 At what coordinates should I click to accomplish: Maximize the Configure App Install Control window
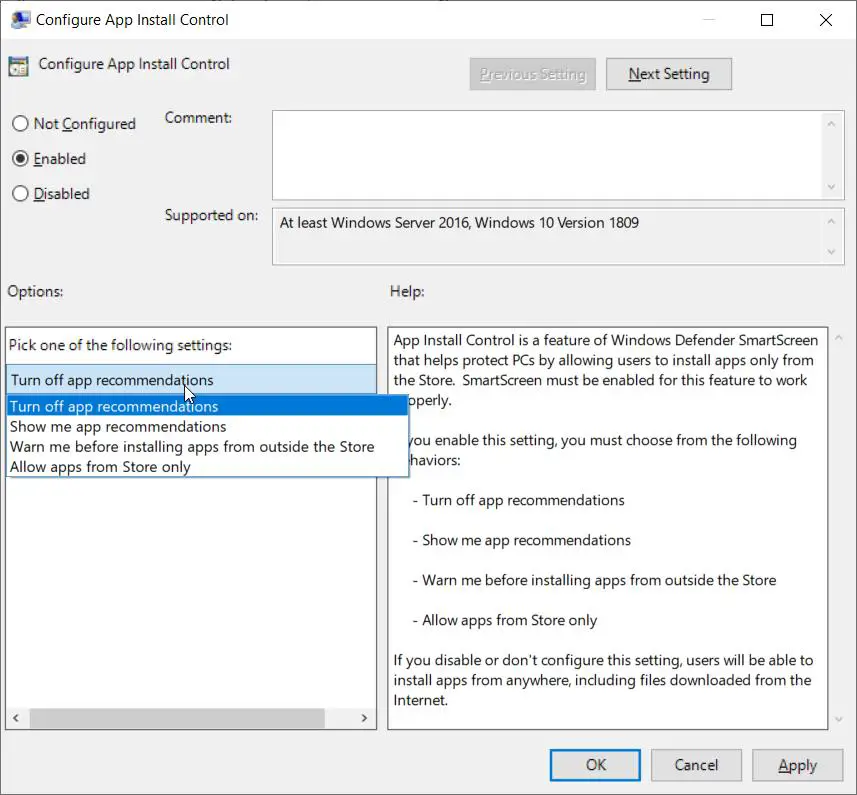point(767,20)
